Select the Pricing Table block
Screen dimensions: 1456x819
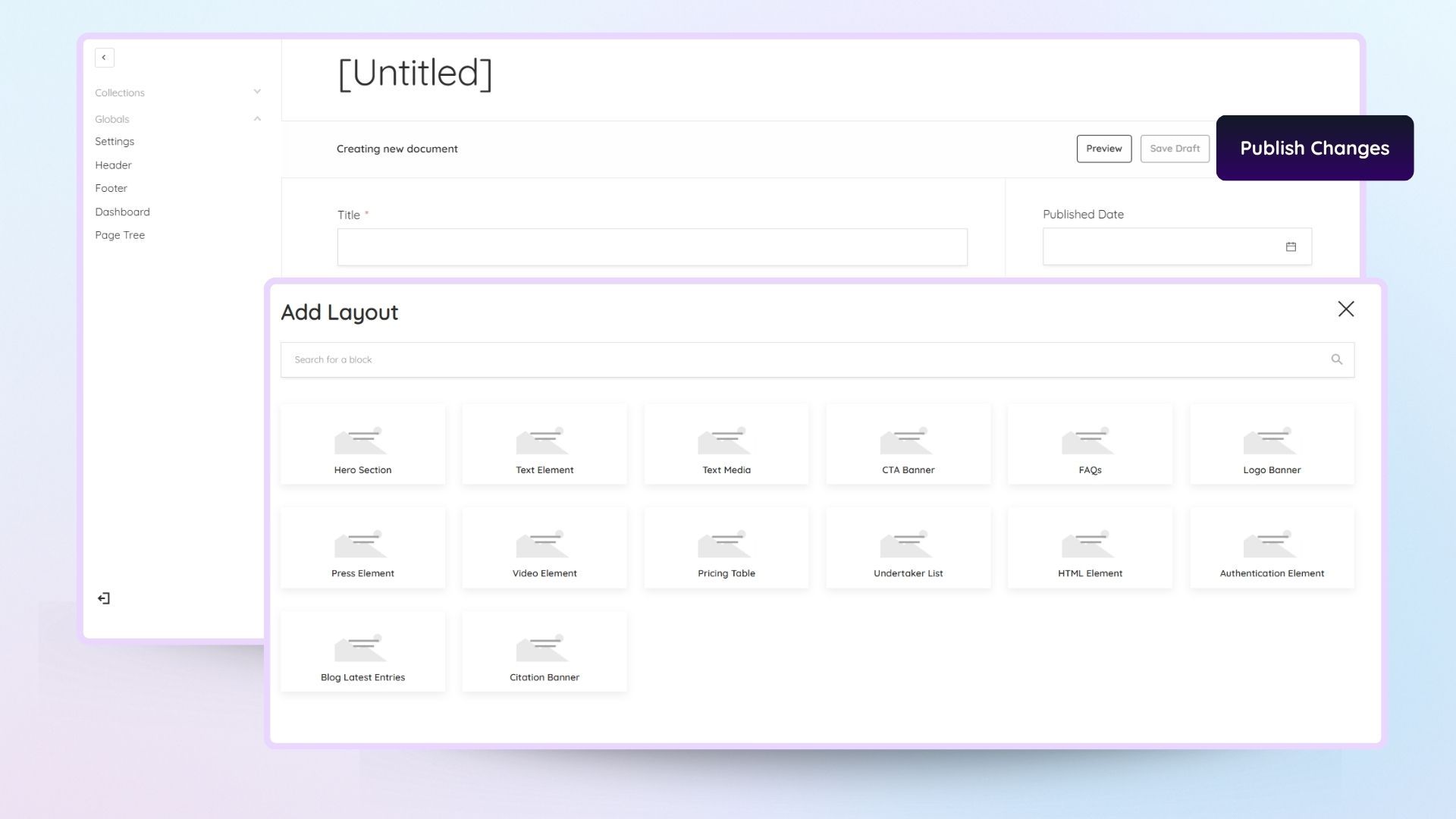point(726,548)
